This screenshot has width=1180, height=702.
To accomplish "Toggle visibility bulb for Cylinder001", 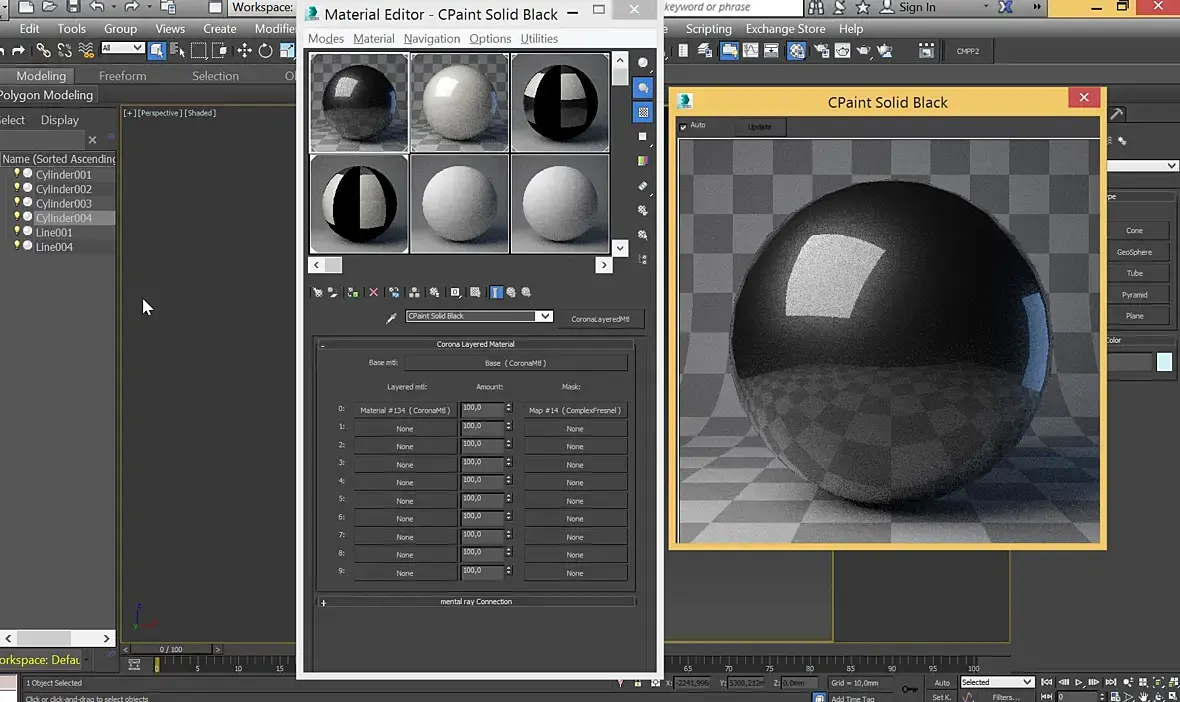I will pyautogui.click(x=17, y=174).
